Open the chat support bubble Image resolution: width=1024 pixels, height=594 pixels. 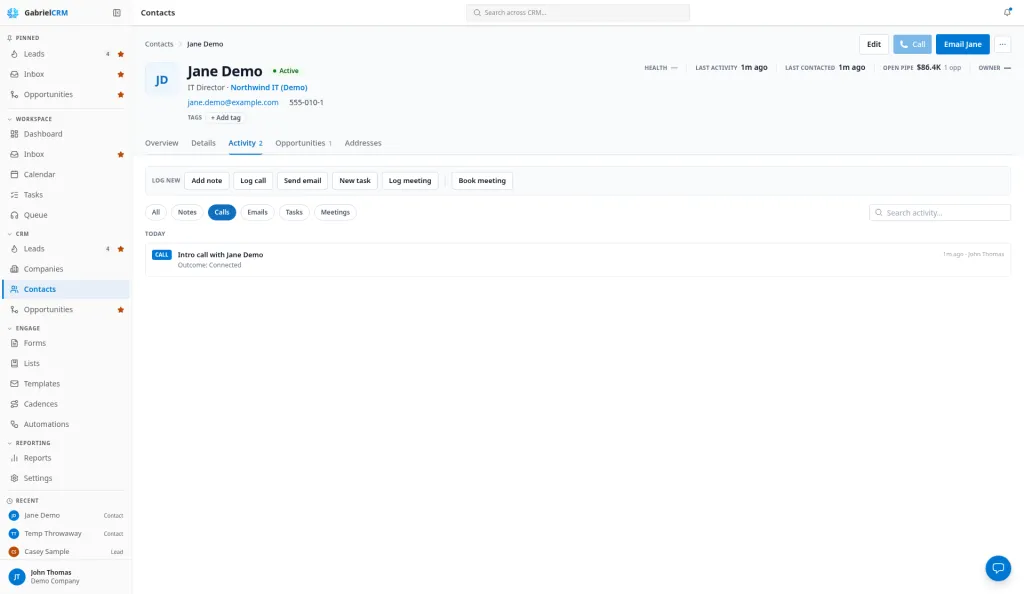tap(998, 568)
